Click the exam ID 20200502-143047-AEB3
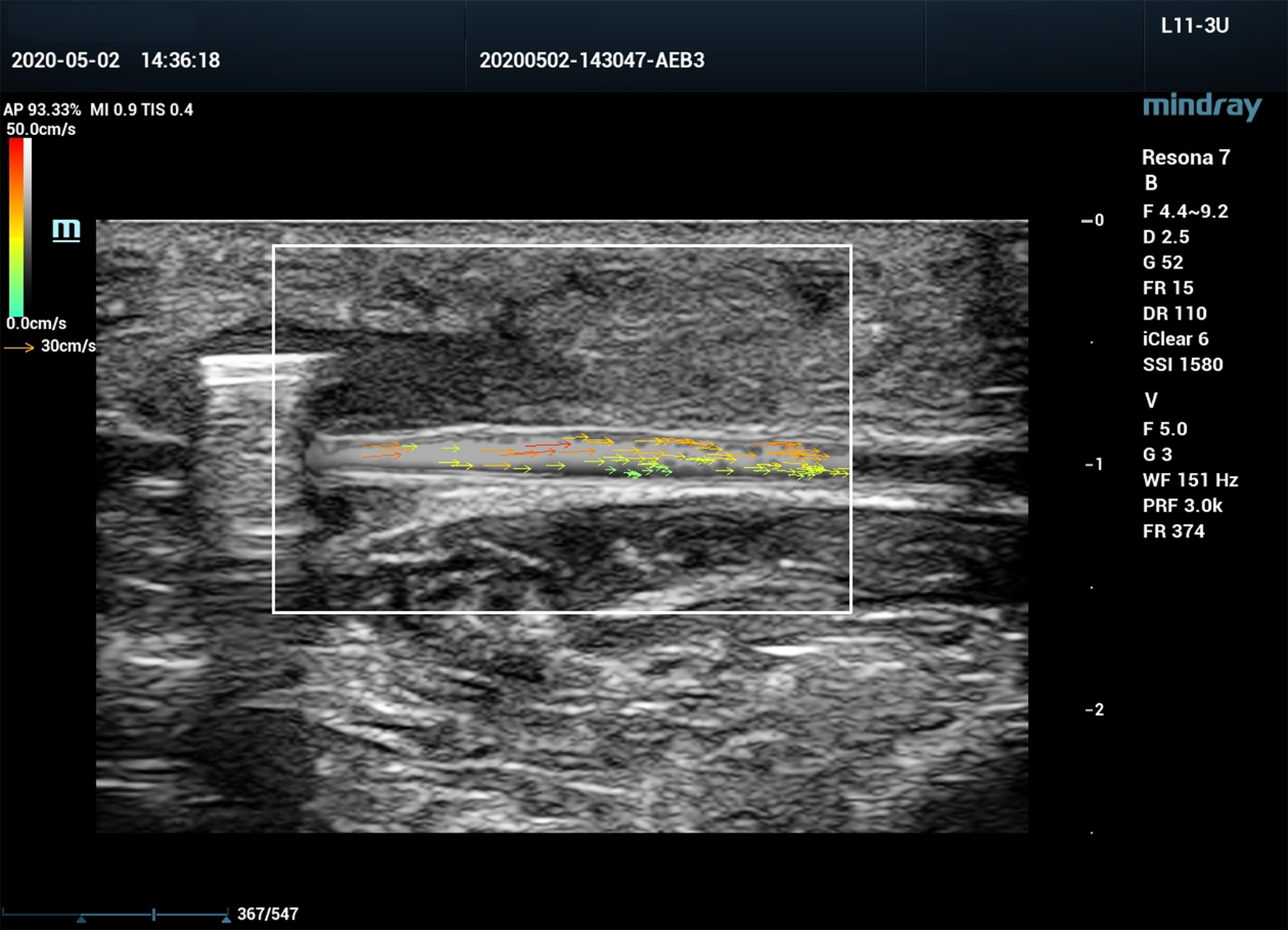 tap(592, 60)
